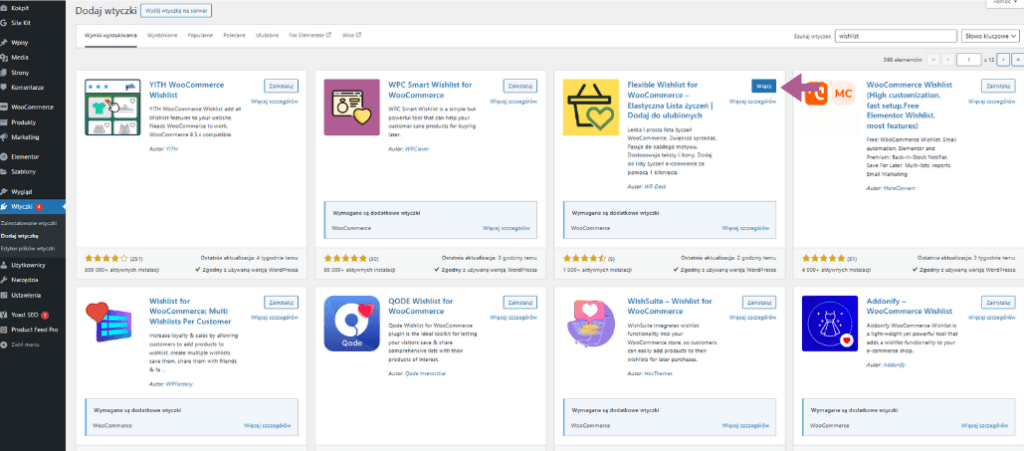The image size is (1024, 451).
Task: Open Zainstalowane wtyczki submenu item
Action: 29,223
